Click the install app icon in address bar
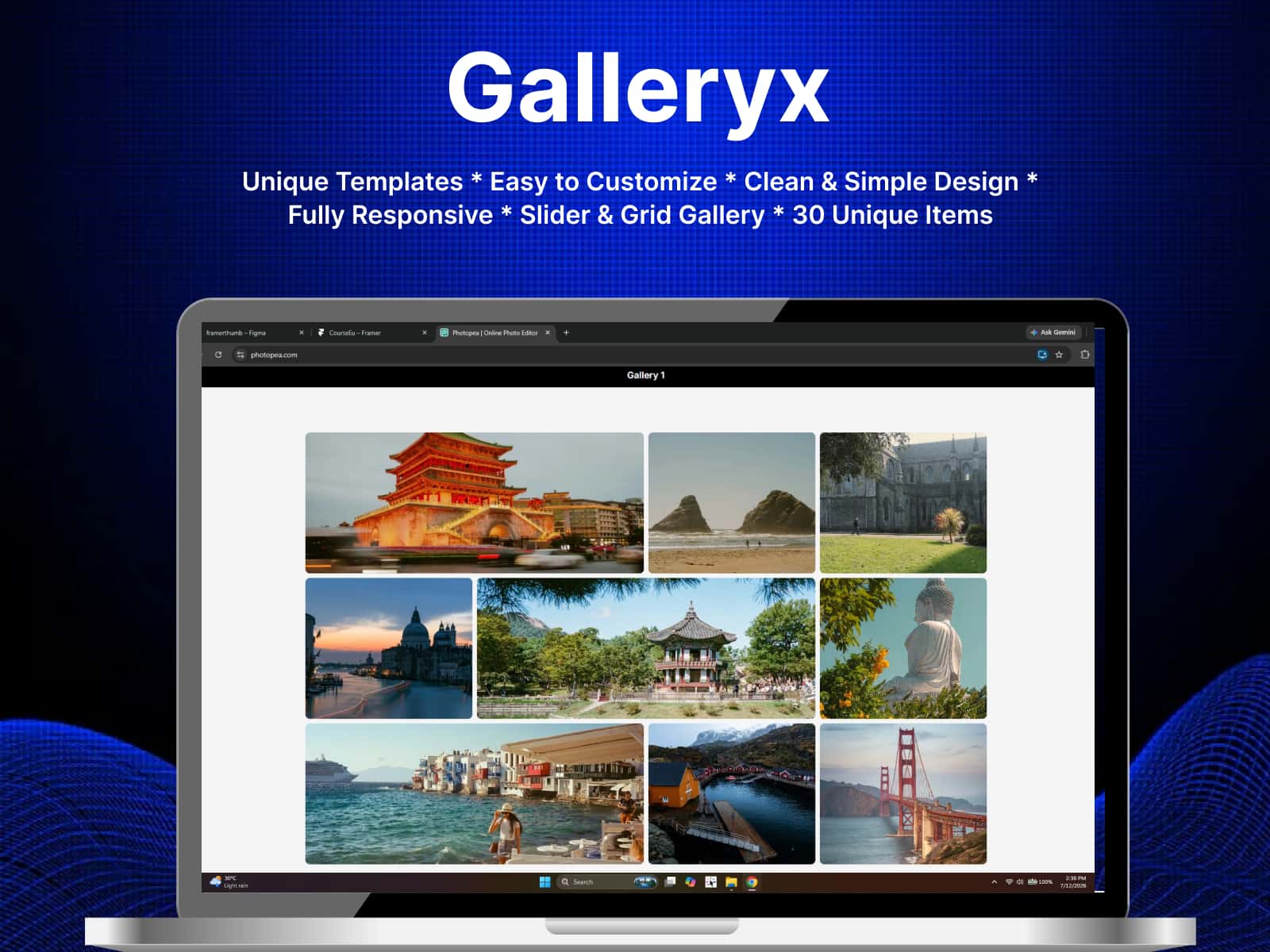 coord(1042,355)
